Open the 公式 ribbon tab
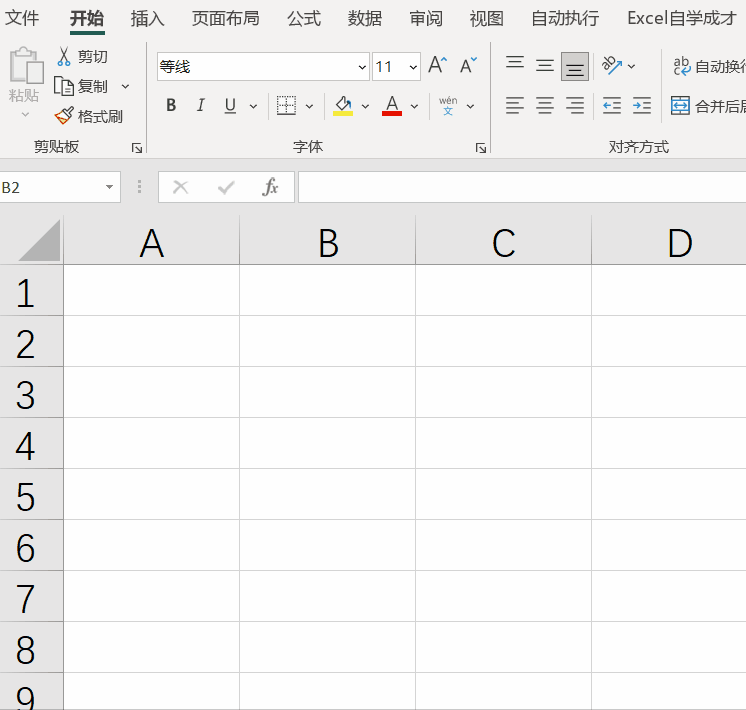This screenshot has height=710, width=746. (x=304, y=19)
